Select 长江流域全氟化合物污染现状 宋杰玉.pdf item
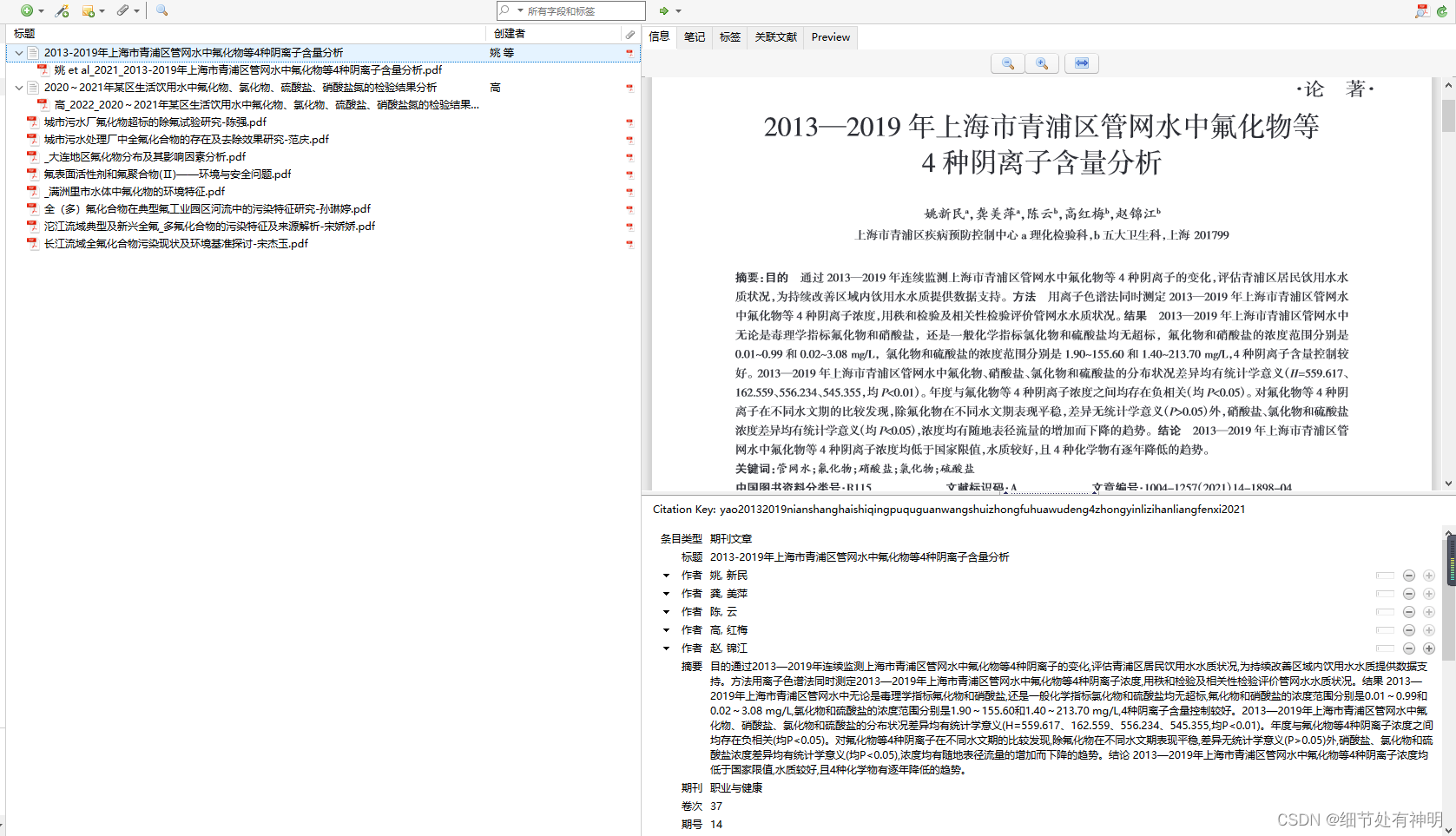Image resolution: width=1456 pixels, height=836 pixels. coord(176,244)
